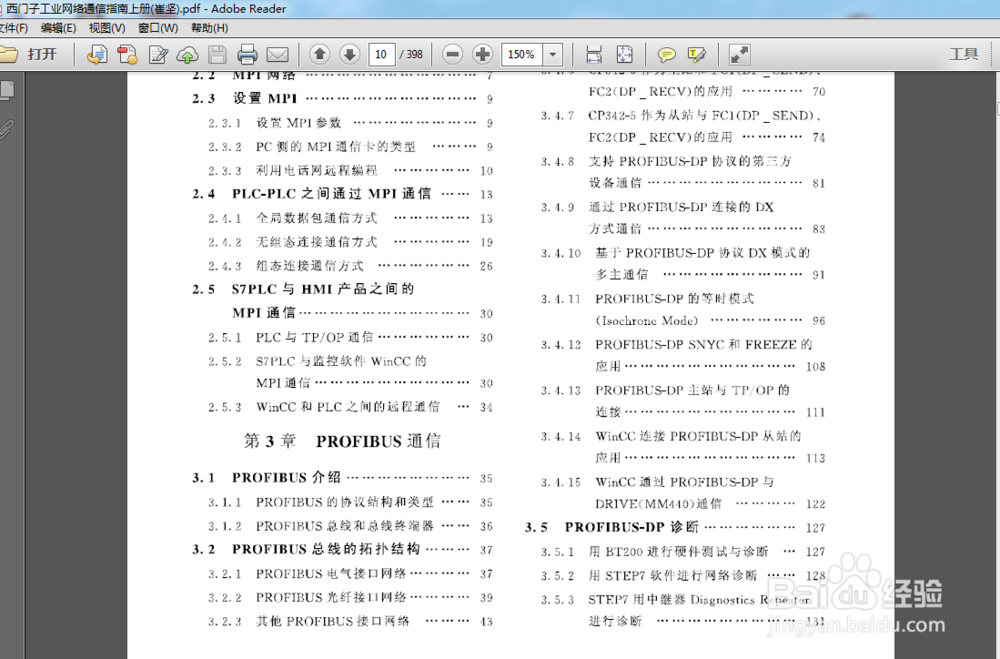Image resolution: width=1000 pixels, height=659 pixels.
Task: Click the upload to cloud icon
Action: point(188,55)
